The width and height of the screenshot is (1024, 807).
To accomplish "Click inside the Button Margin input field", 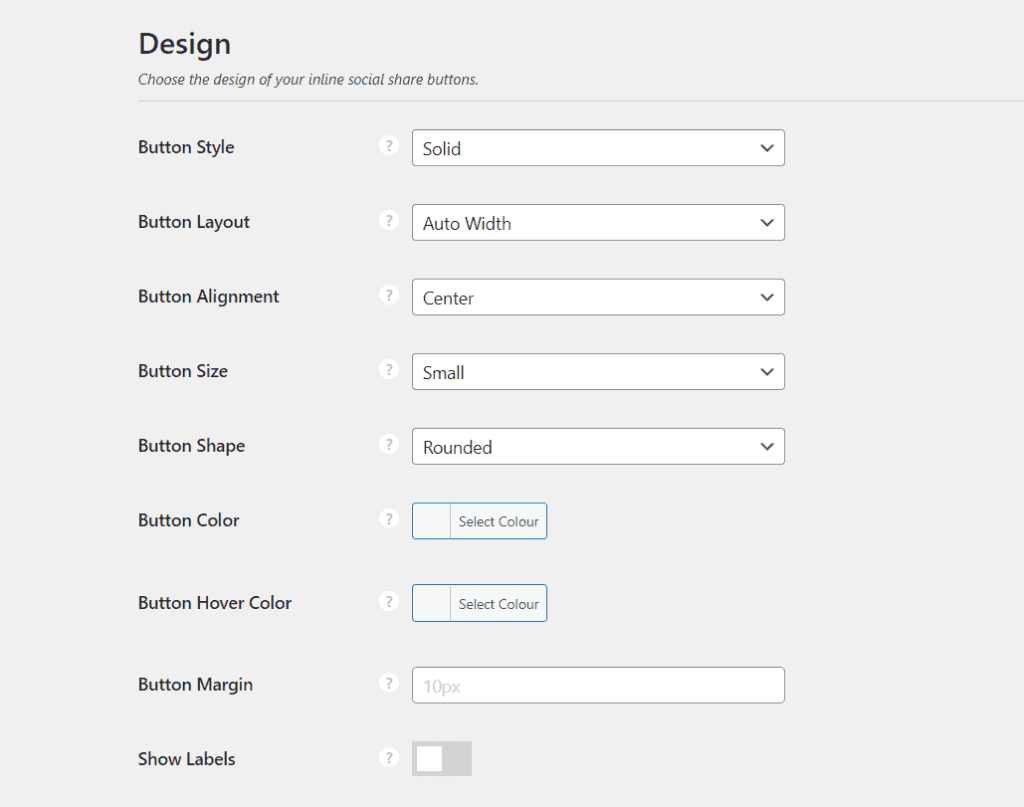I will coord(598,685).
